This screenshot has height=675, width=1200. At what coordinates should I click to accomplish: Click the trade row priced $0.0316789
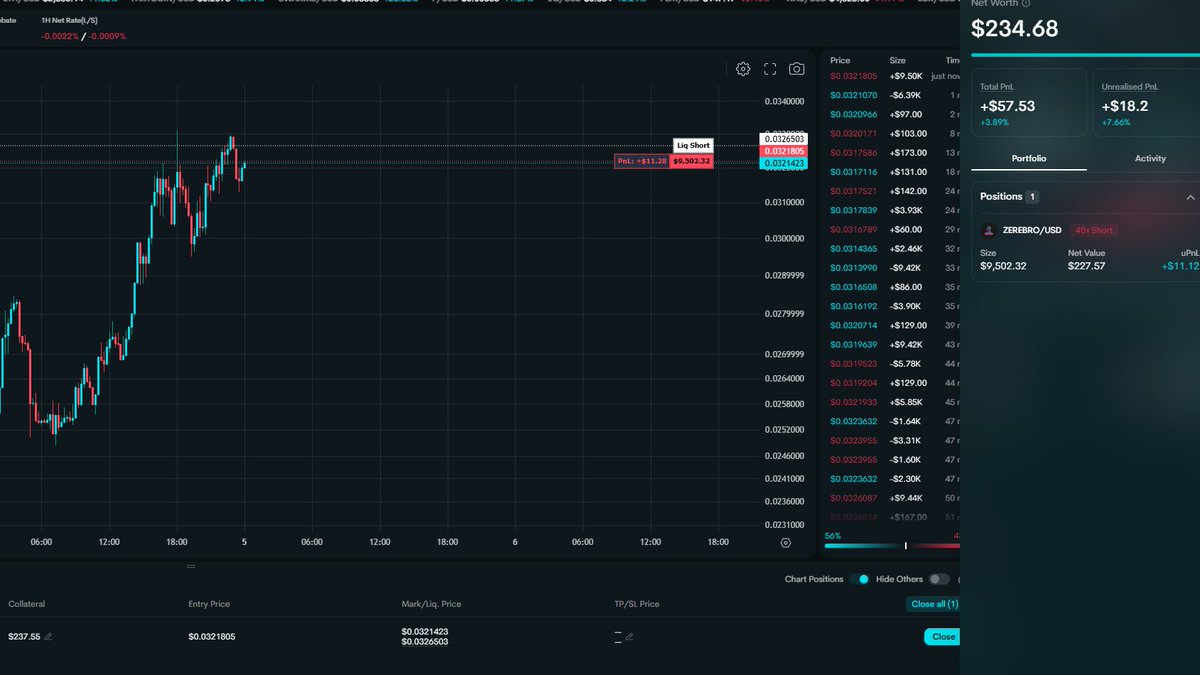click(x=892, y=229)
